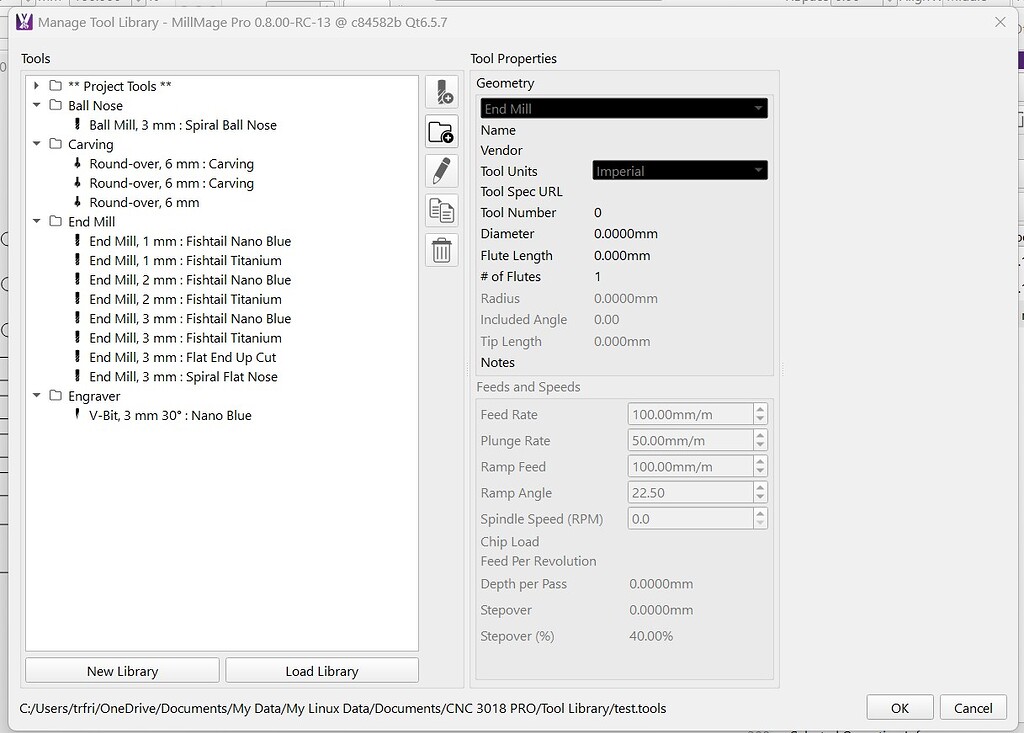The height and width of the screenshot is (733, 1024).
Task: Increase Feed Rate with up arrow
Action: (x=760, y=409)
